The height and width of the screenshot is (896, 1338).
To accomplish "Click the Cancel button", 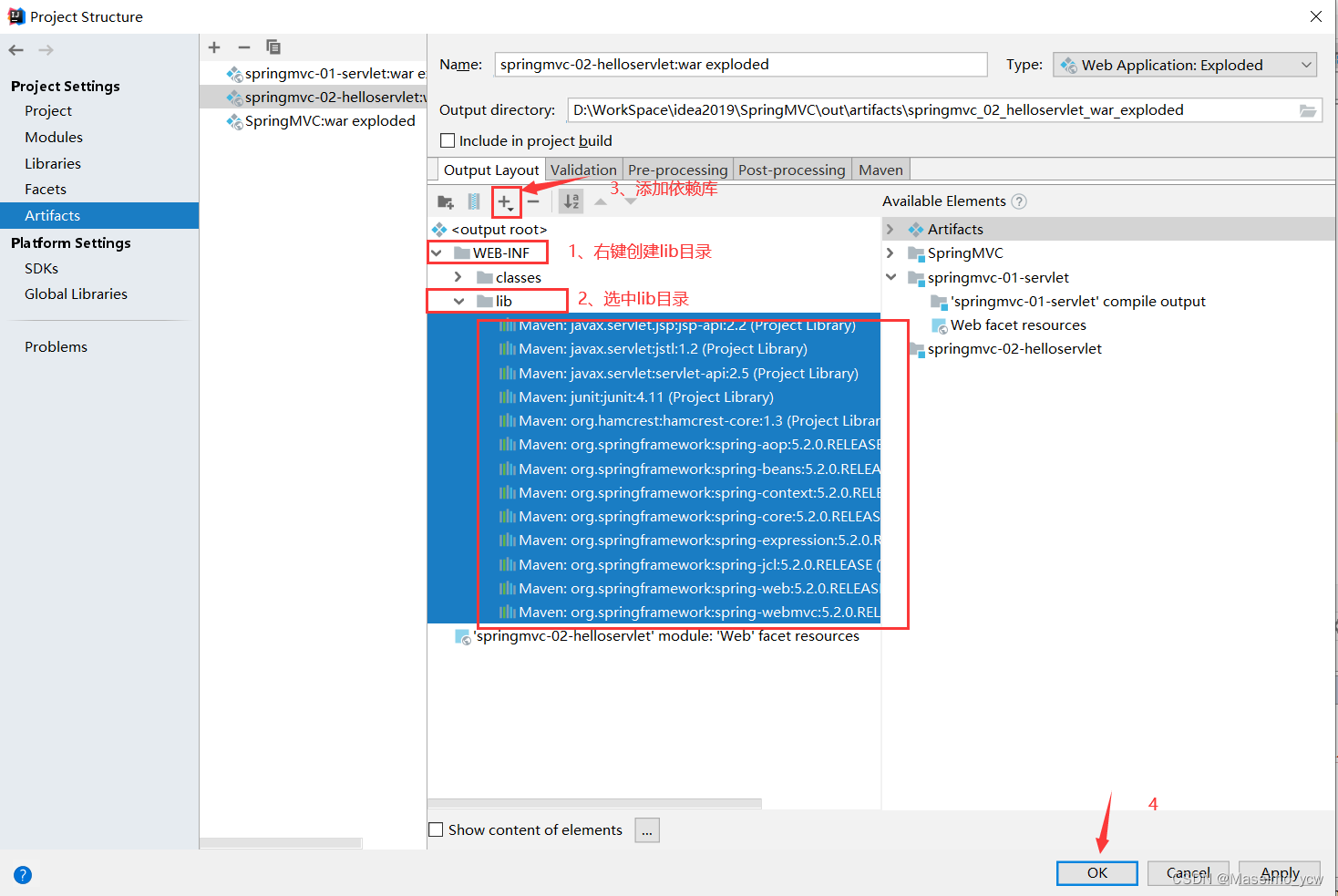I will 1189,873.
